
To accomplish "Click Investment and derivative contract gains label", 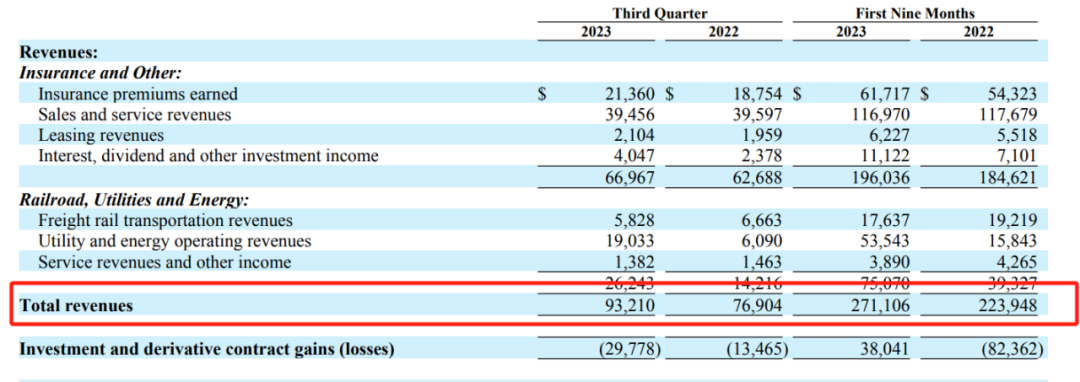I will tap(207, 350).
